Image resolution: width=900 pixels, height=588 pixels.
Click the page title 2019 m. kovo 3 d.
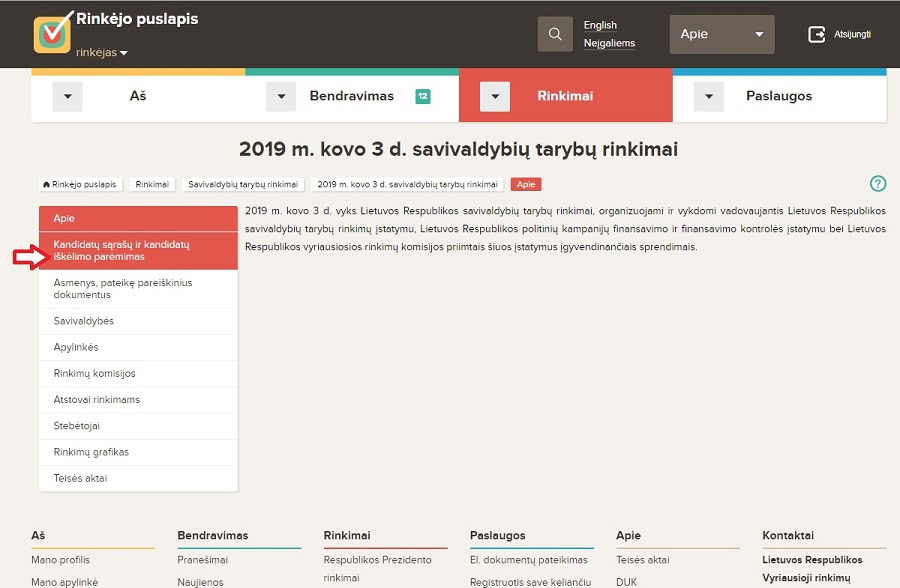pos(459,149)
